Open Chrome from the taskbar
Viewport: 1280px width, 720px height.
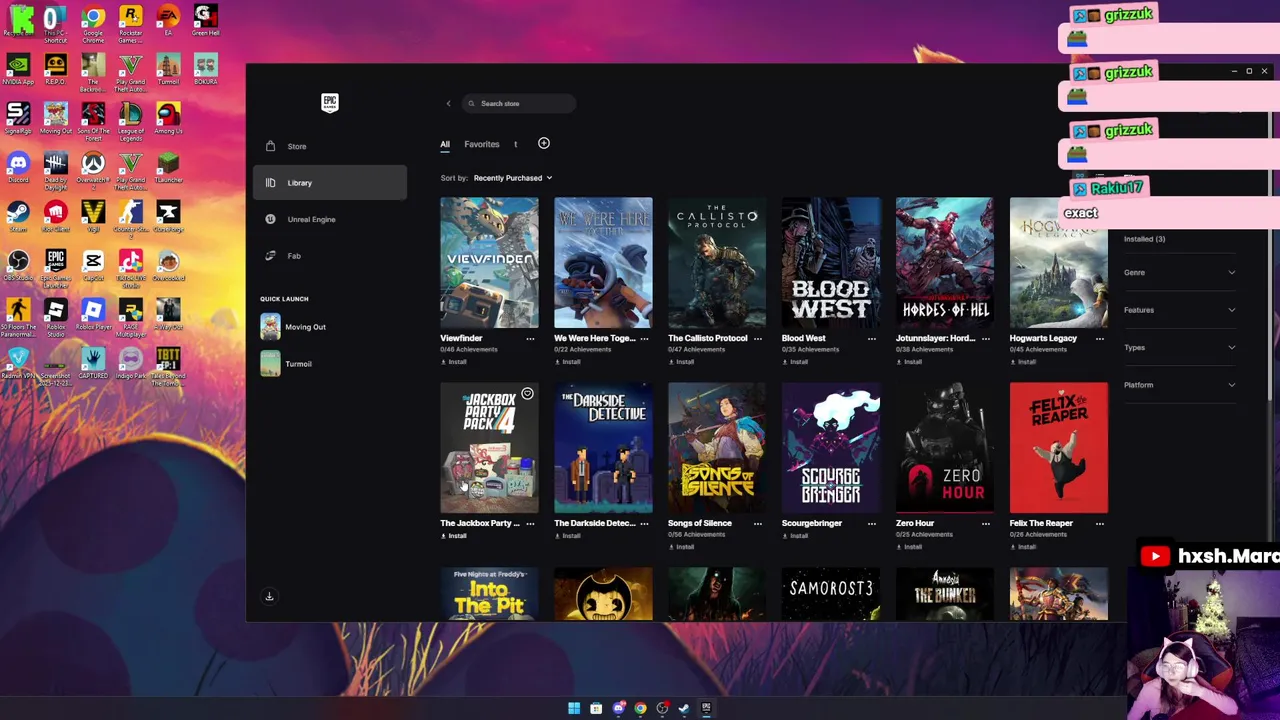[640, 708]
